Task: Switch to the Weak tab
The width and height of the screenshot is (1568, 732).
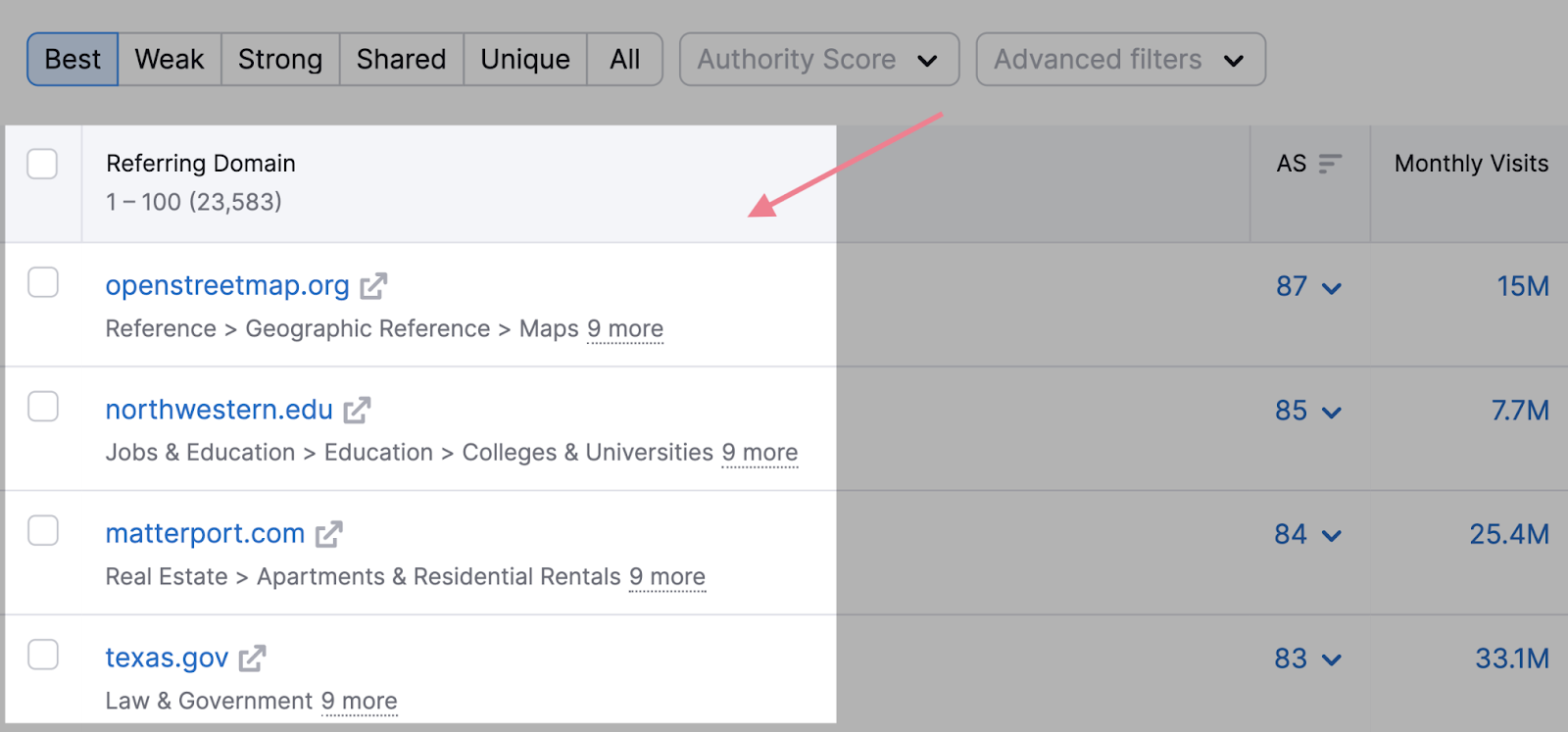Action: [170, 60]
